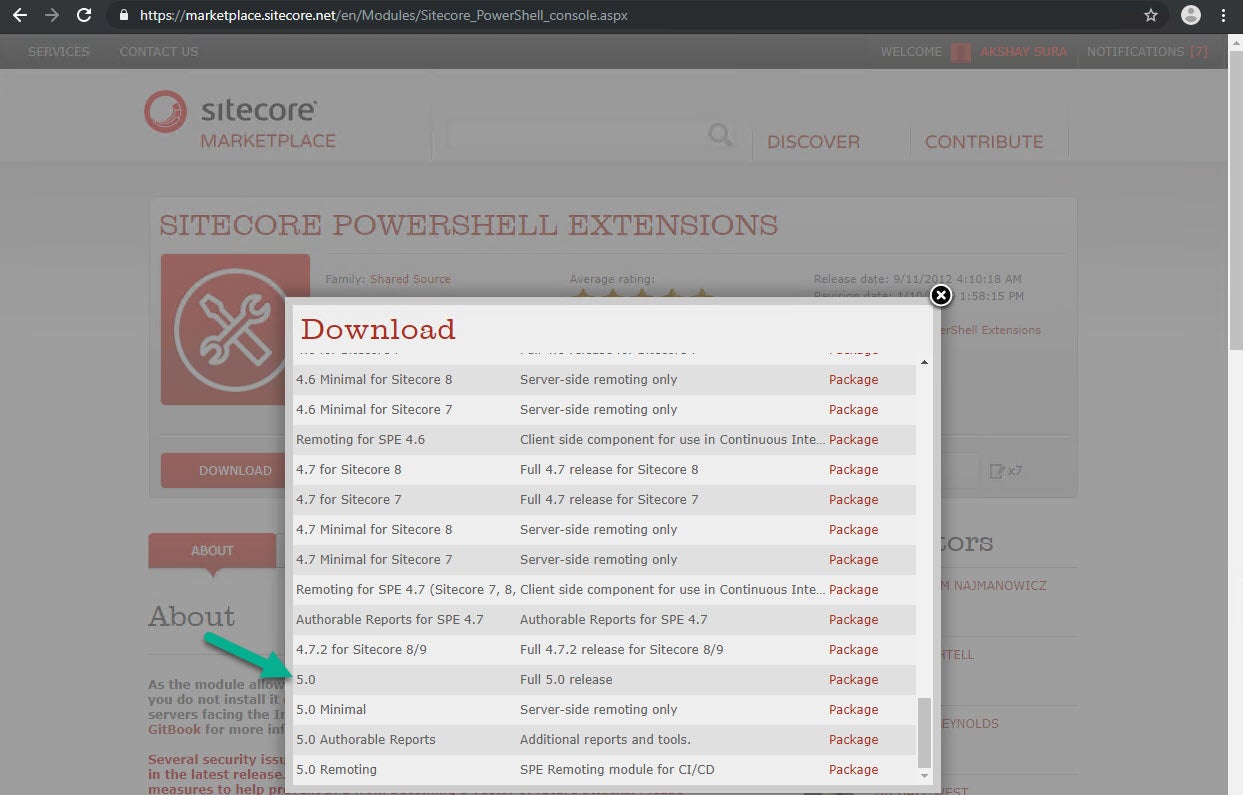Viewport: 1243px width, 795px height.
Task: Close the Download popup with X icon
Action: 940,295
